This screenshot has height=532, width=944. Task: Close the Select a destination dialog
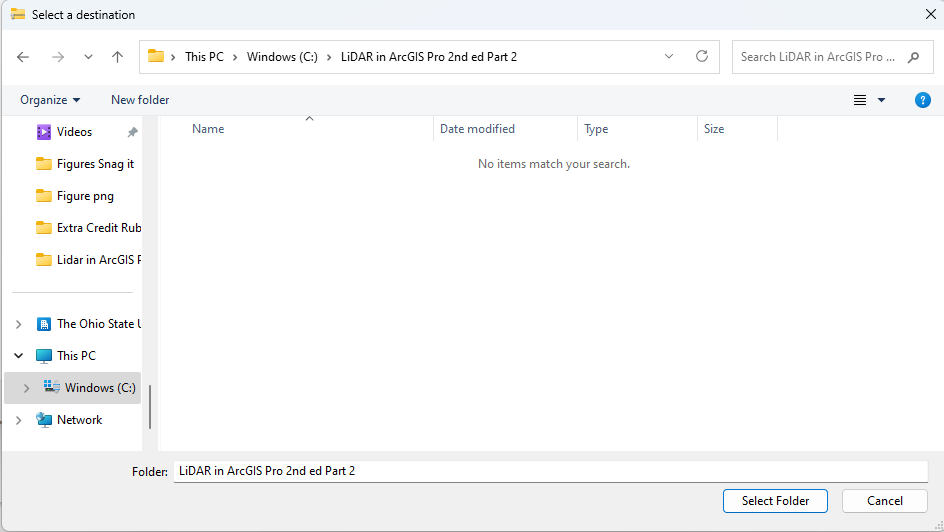930,14
